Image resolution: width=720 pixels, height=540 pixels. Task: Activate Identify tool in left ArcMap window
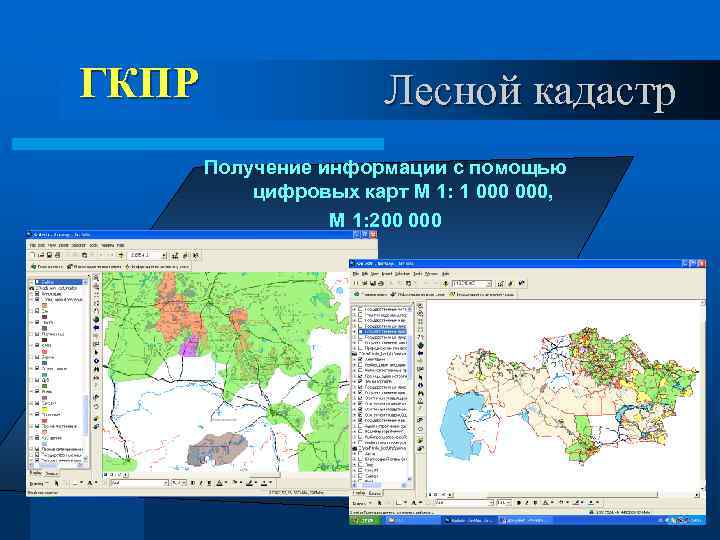(x=96, y=361)
